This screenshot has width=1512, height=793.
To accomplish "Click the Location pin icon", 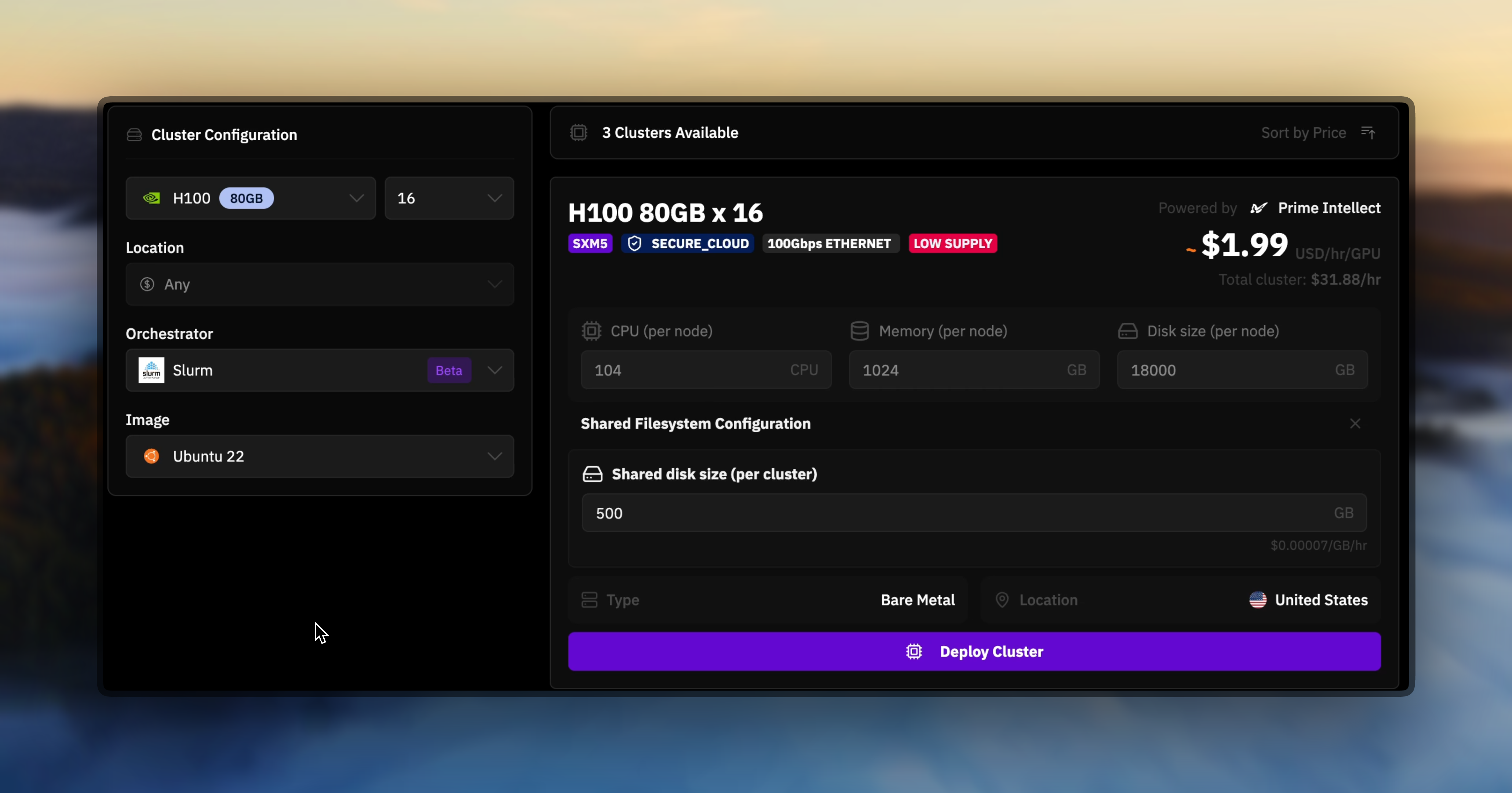I will (x=1002, y=600).
